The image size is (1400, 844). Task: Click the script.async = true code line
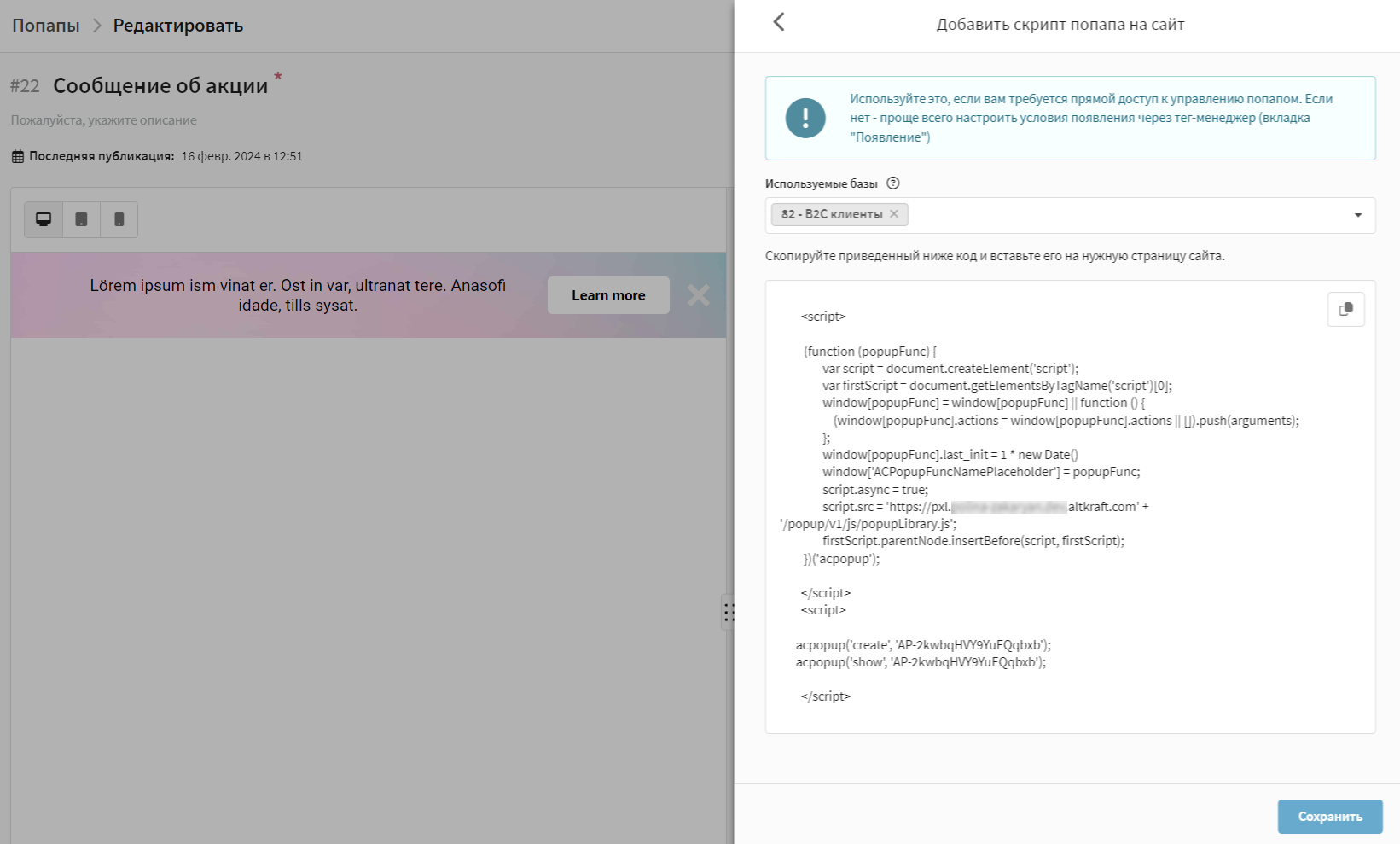click(x=875, y=490)
